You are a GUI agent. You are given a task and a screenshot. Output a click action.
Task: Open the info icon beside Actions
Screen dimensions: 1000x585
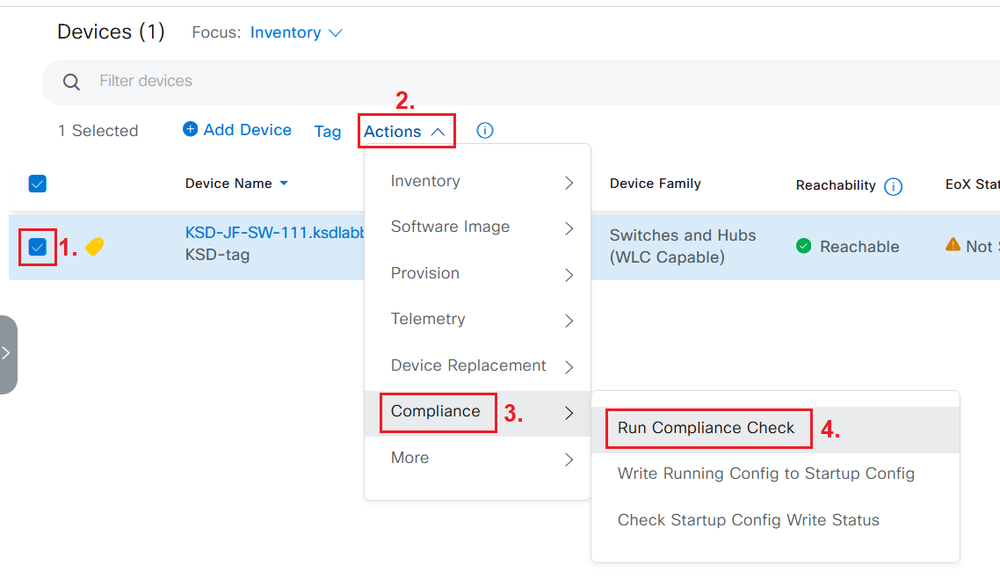click(x=484, y=130)
